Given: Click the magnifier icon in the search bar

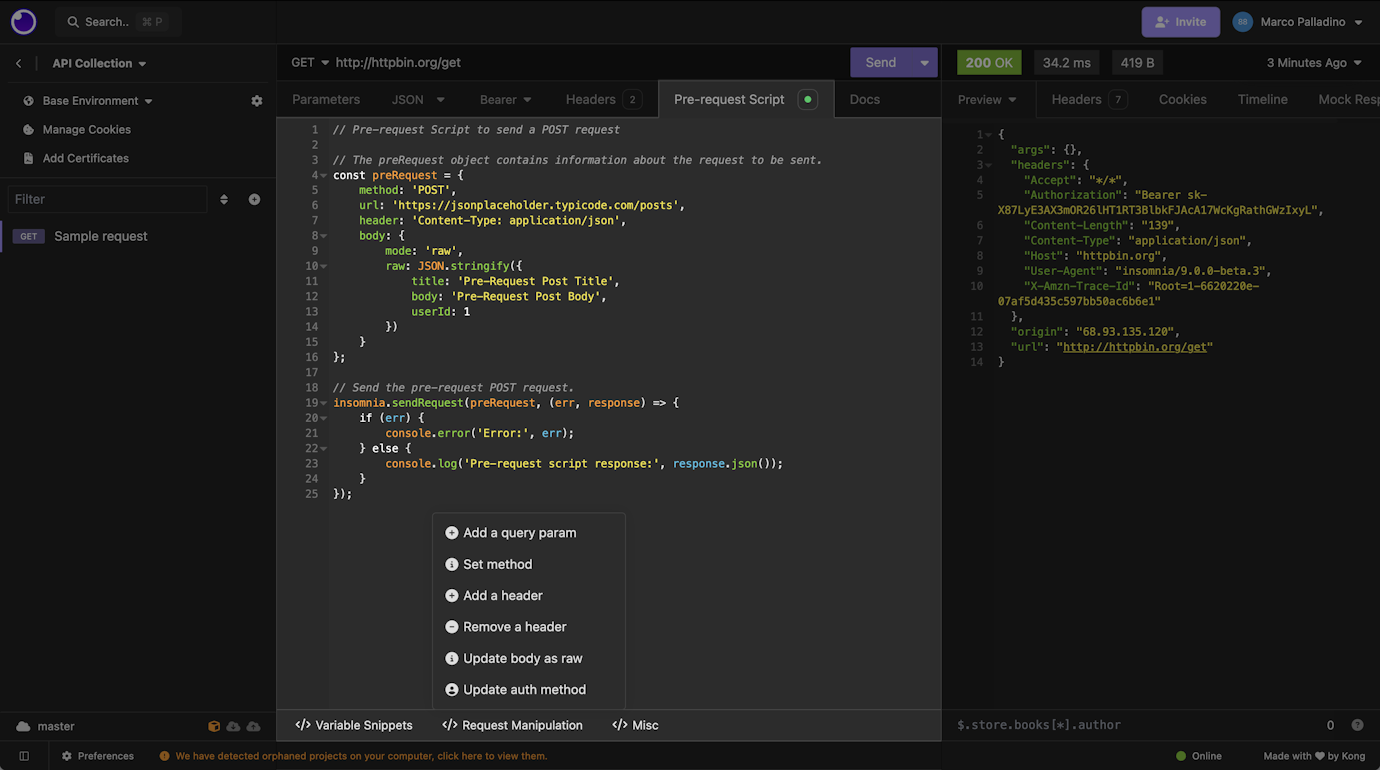Looking at the screenshot, I should point(71,21).
